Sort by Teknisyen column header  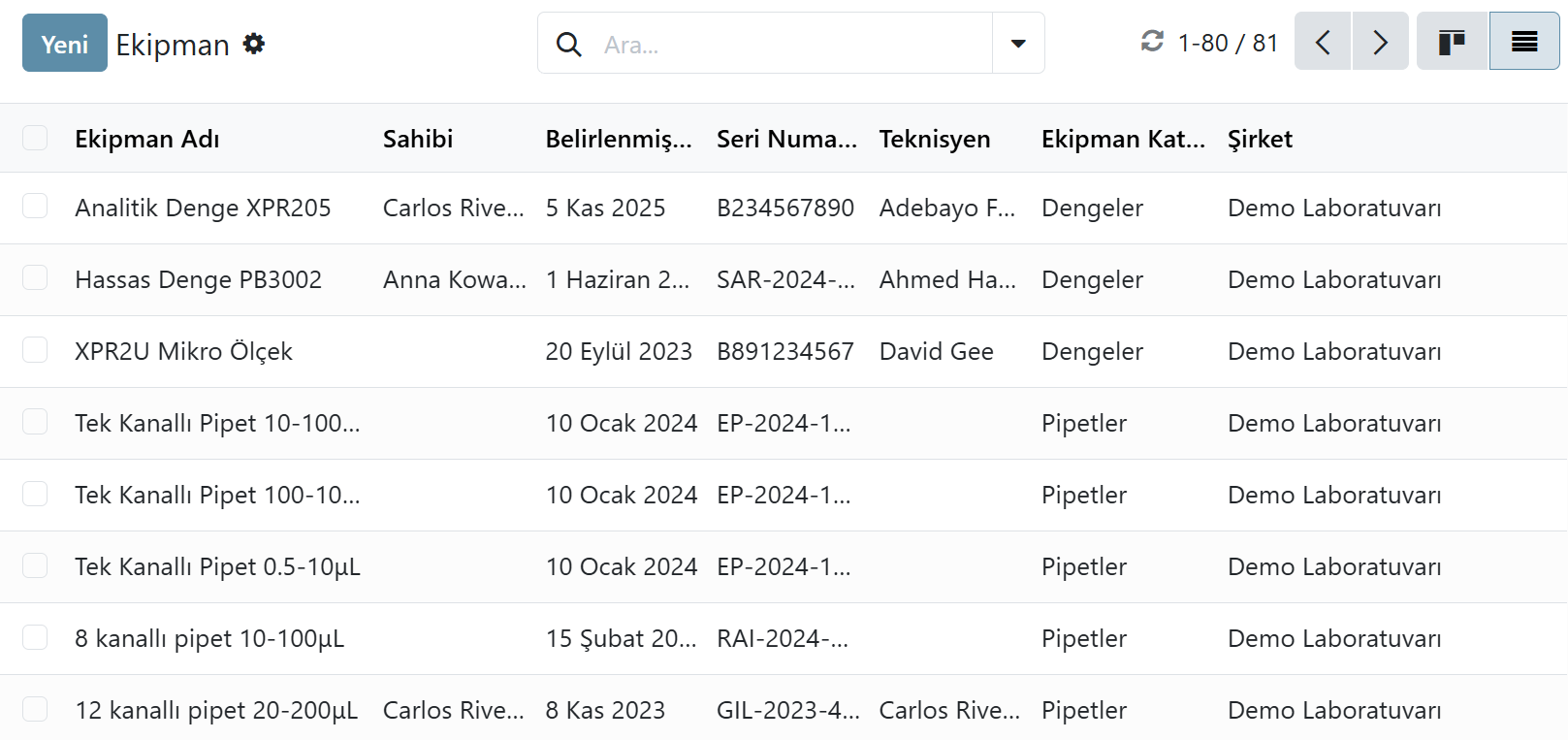tap(934, 139)
